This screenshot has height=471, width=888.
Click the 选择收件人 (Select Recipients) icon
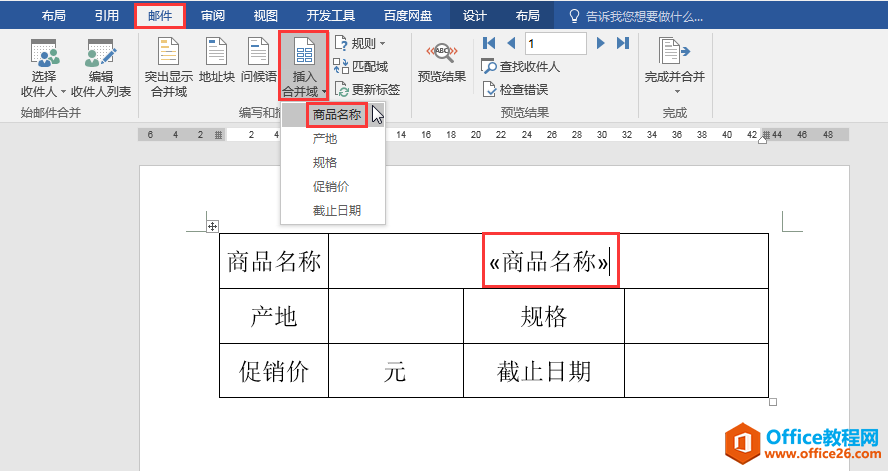click(43, 54)
